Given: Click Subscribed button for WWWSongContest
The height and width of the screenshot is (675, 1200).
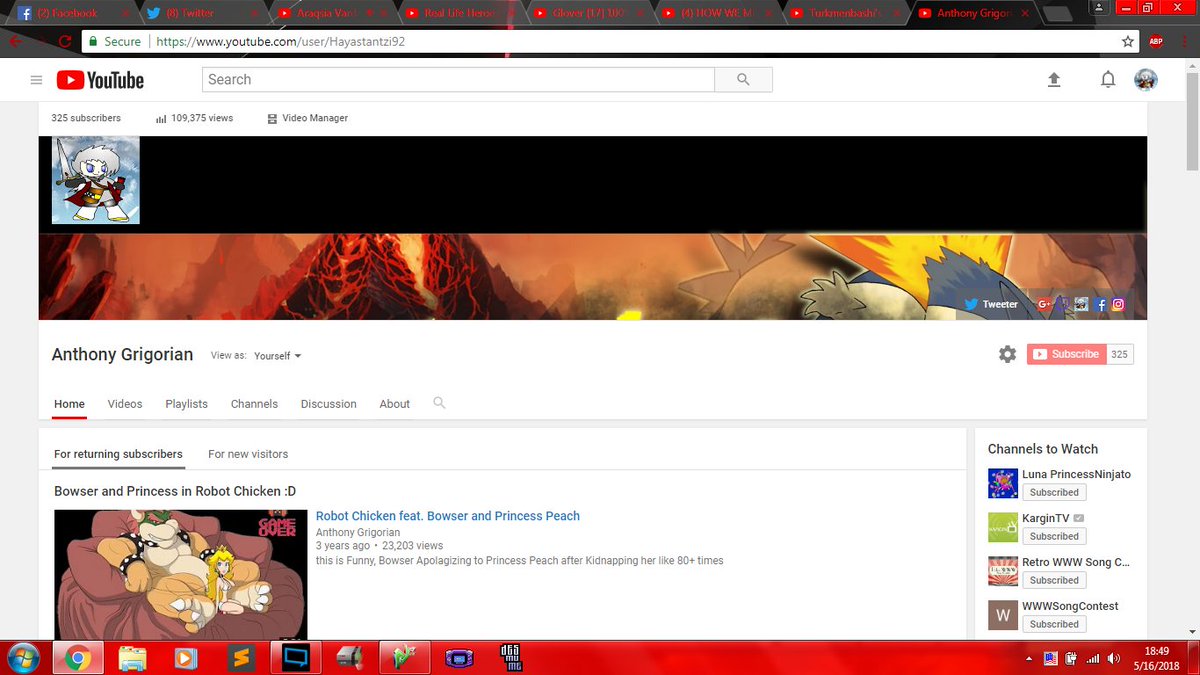Looking at the screenshot, I should pyautogui.click(x=1054, y=624).
